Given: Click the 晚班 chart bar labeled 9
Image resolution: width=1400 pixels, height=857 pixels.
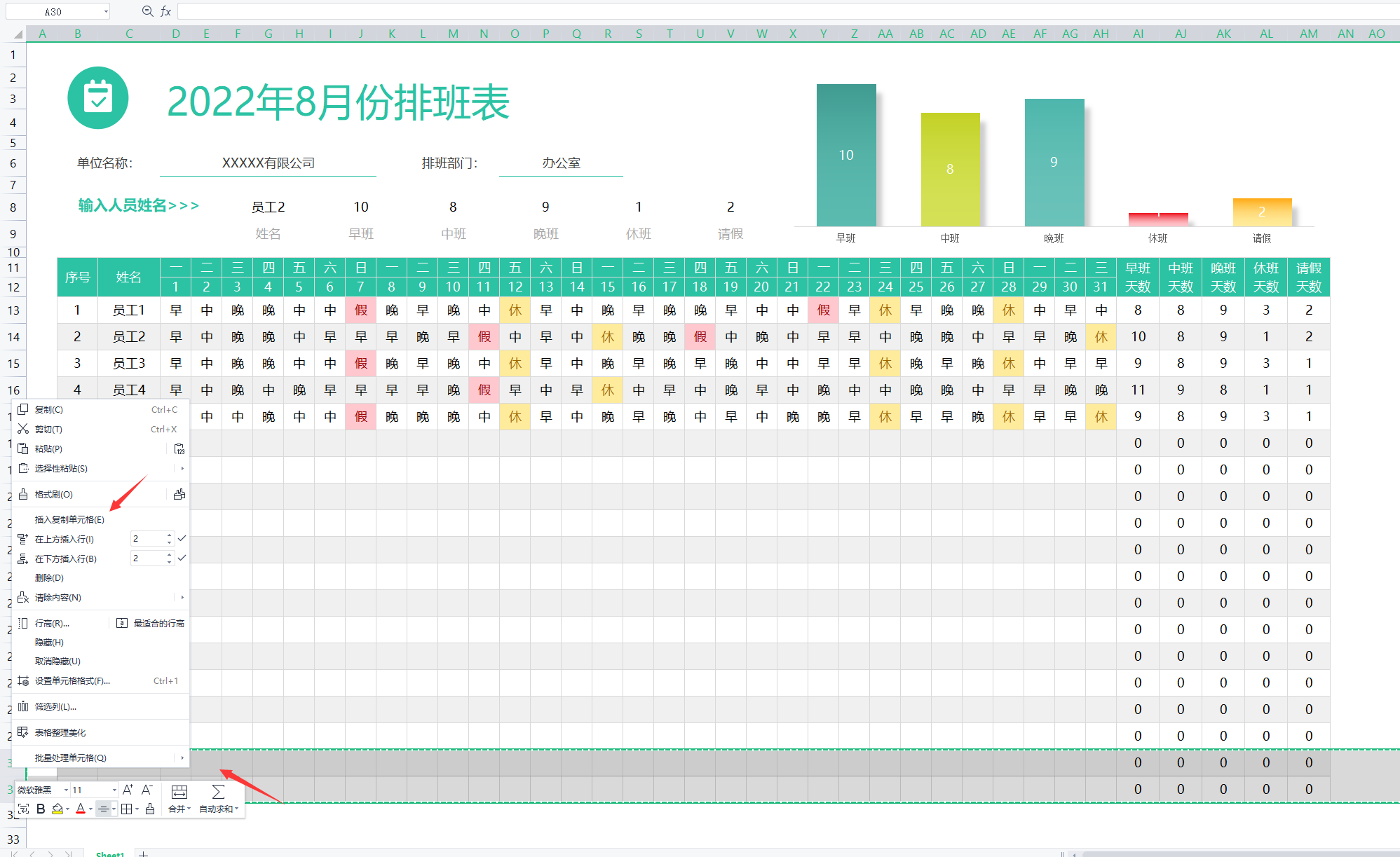Looking at the screenshot, I should (x=1054, y=163).
